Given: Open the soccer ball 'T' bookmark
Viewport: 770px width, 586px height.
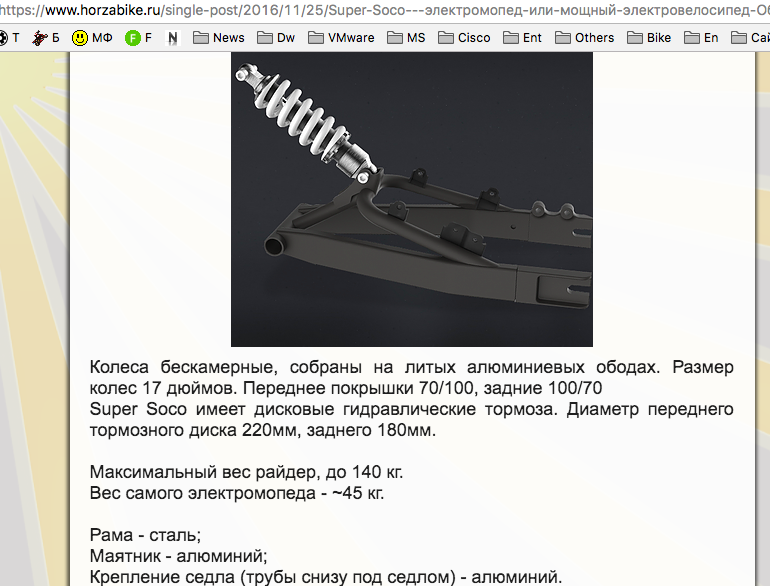Looking at the screenshot, I should click(x=9, y=38).
